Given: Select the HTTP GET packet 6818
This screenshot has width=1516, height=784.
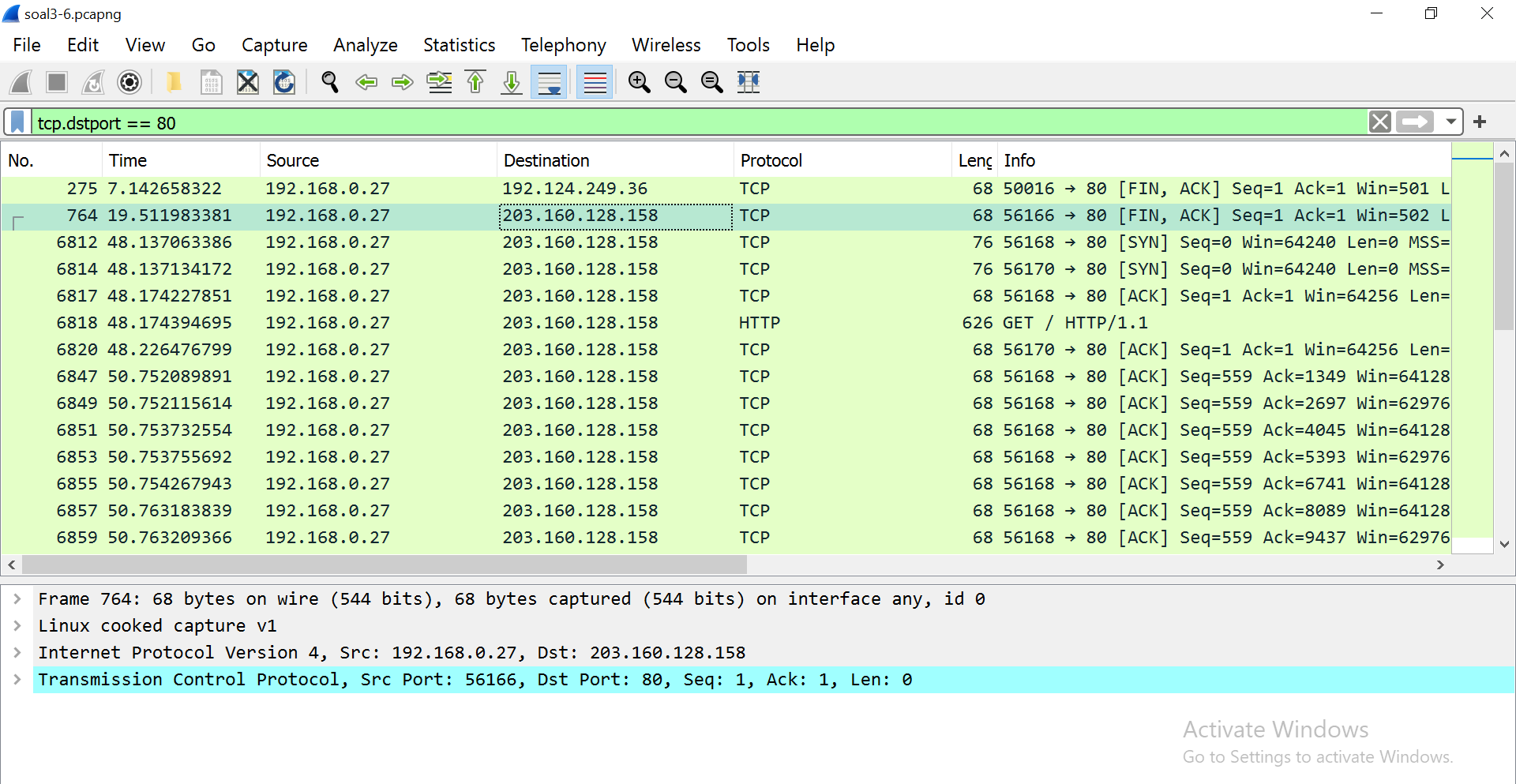Looking at the screenshot, I should pyautogui.click(x=726, y=323).
